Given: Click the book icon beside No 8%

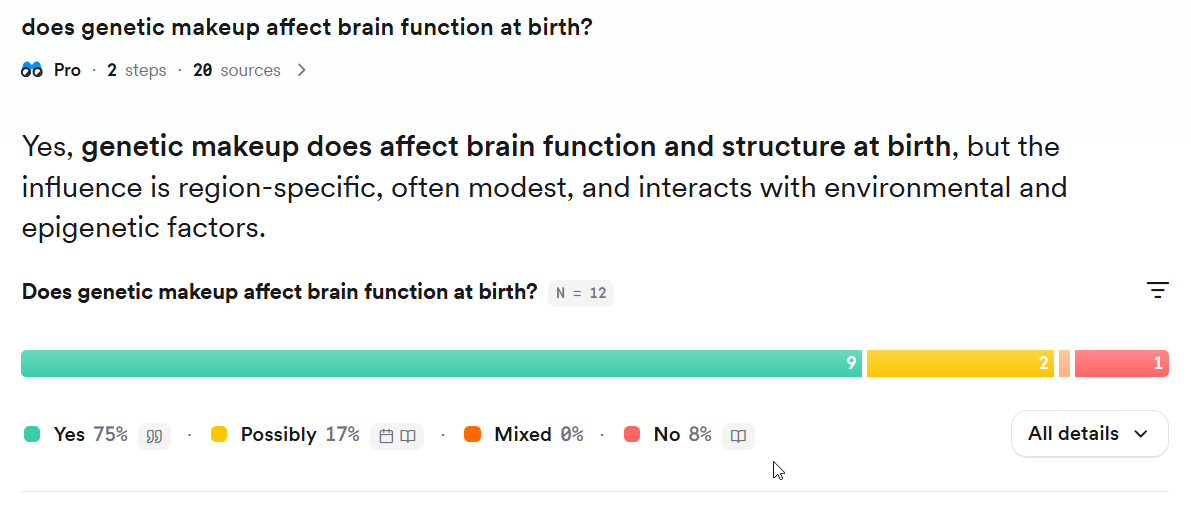Looking at the screenshot, I should point(738,436).
